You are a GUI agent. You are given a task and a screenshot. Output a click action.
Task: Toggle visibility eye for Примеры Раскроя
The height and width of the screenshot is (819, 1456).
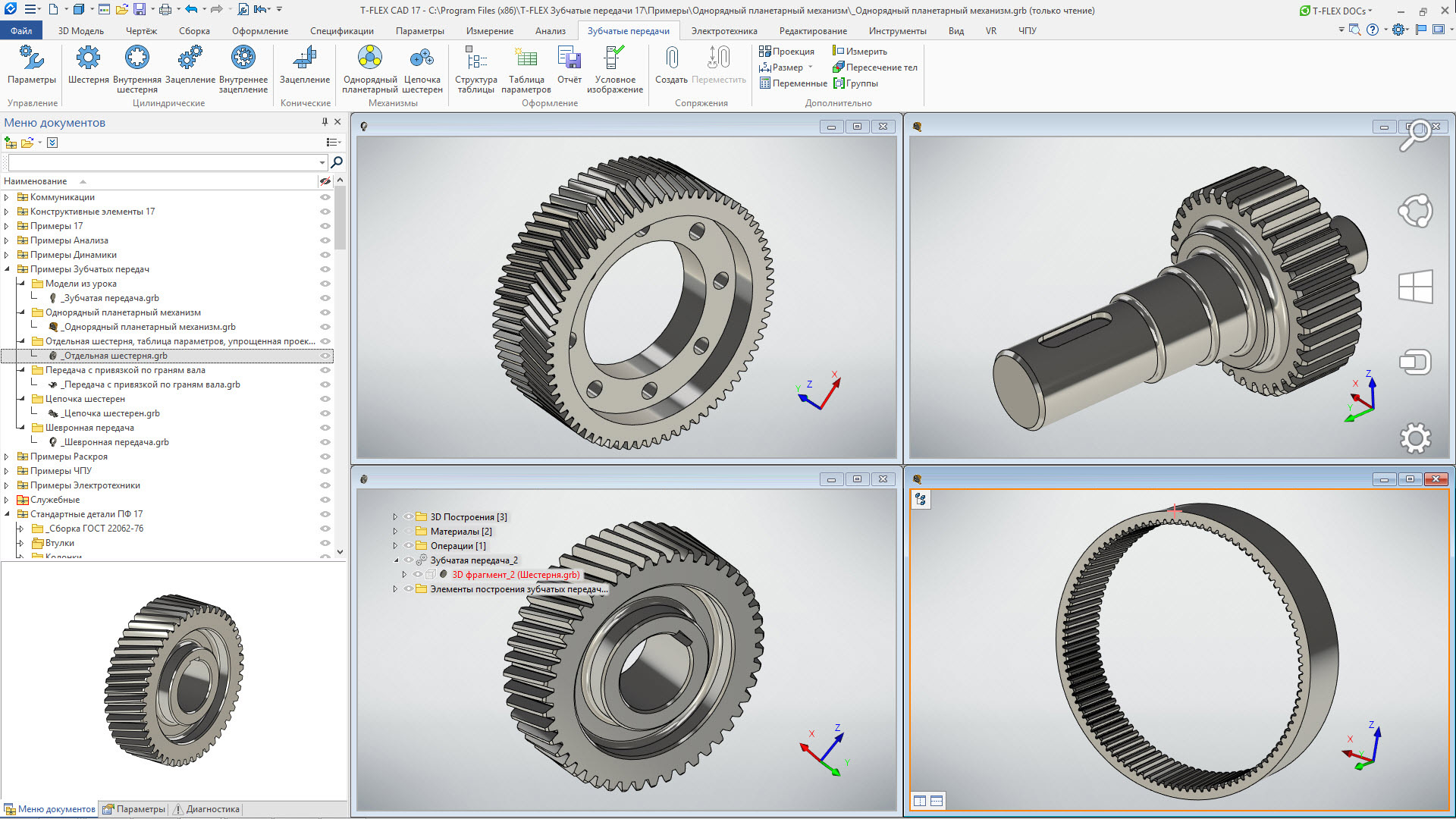tap(325, 457)
